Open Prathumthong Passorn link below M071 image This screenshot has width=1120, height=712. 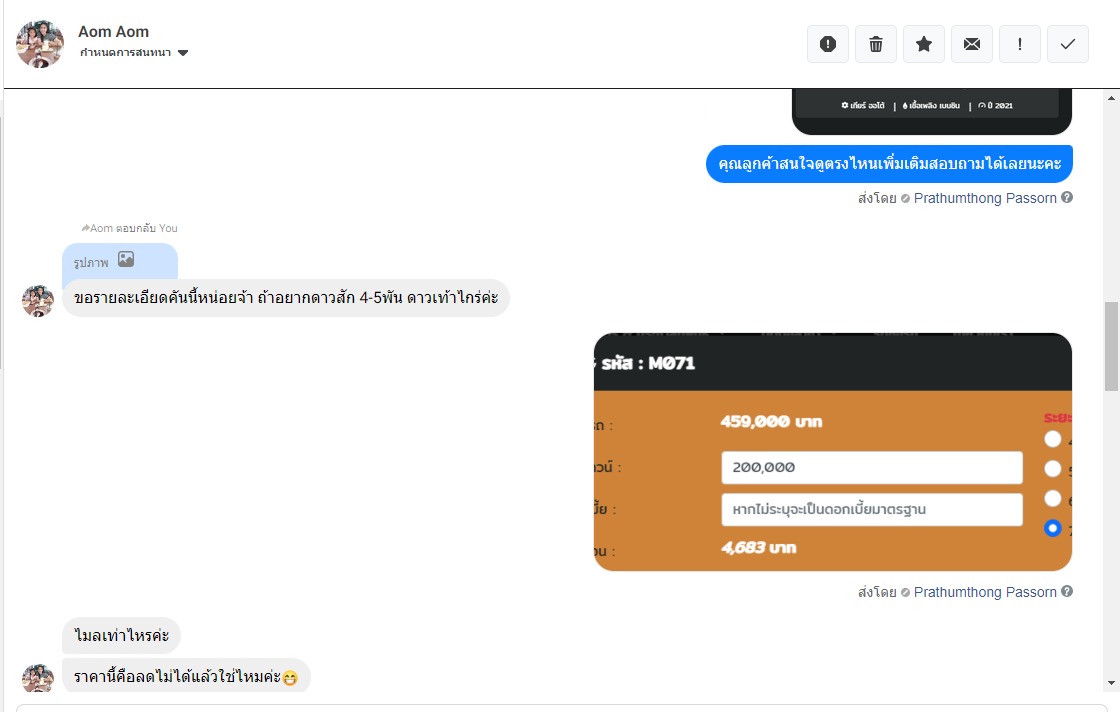tap(985, 592)
